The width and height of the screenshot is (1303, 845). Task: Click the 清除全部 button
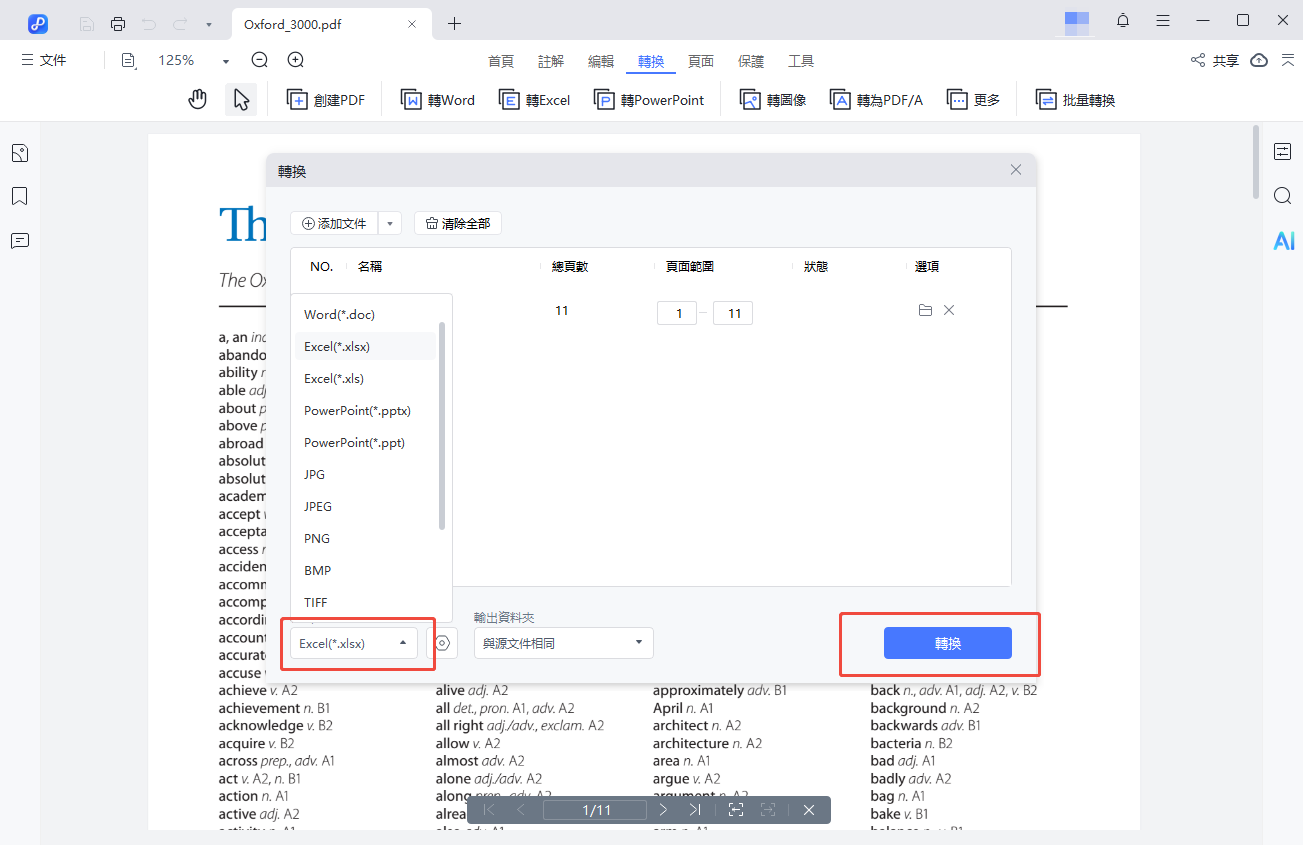[458, 223]
